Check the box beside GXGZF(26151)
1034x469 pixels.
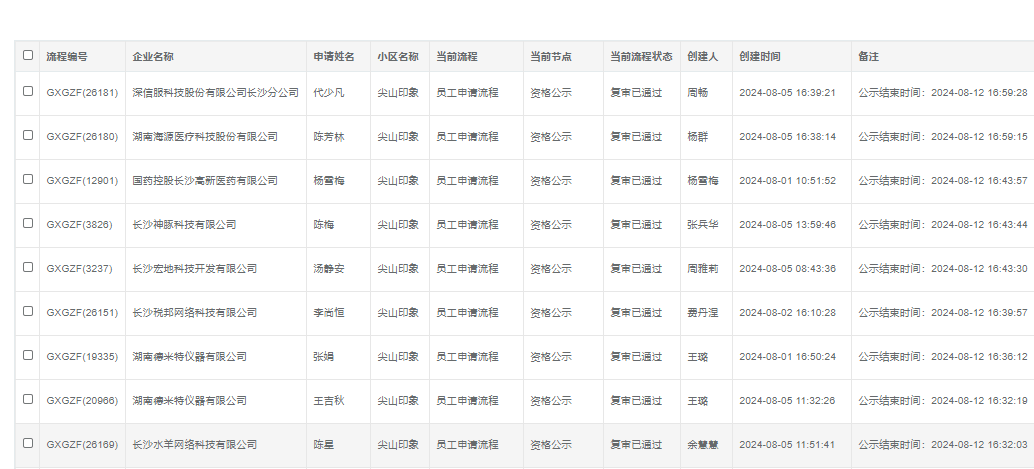[28, 311]
